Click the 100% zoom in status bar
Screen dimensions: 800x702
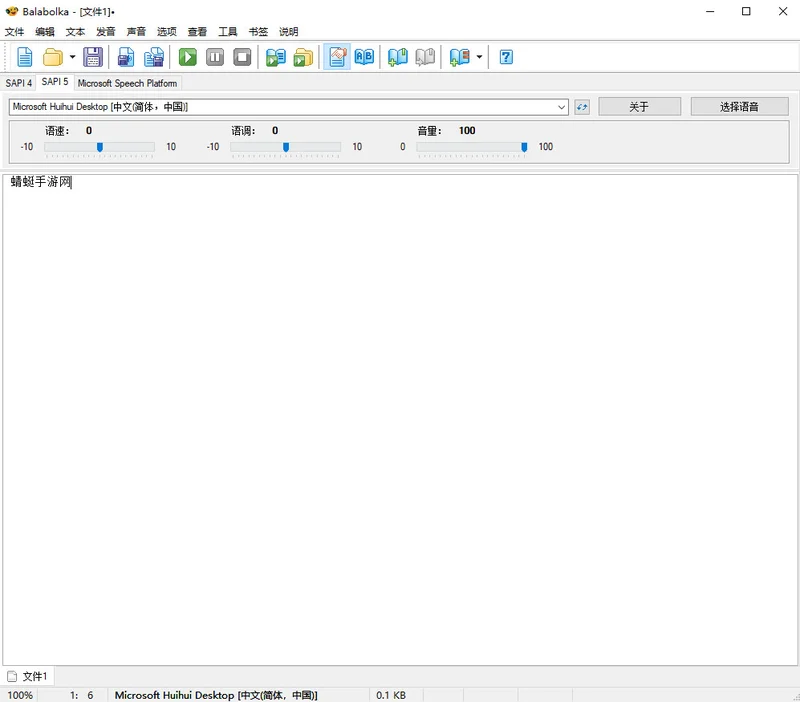[20, 695]
